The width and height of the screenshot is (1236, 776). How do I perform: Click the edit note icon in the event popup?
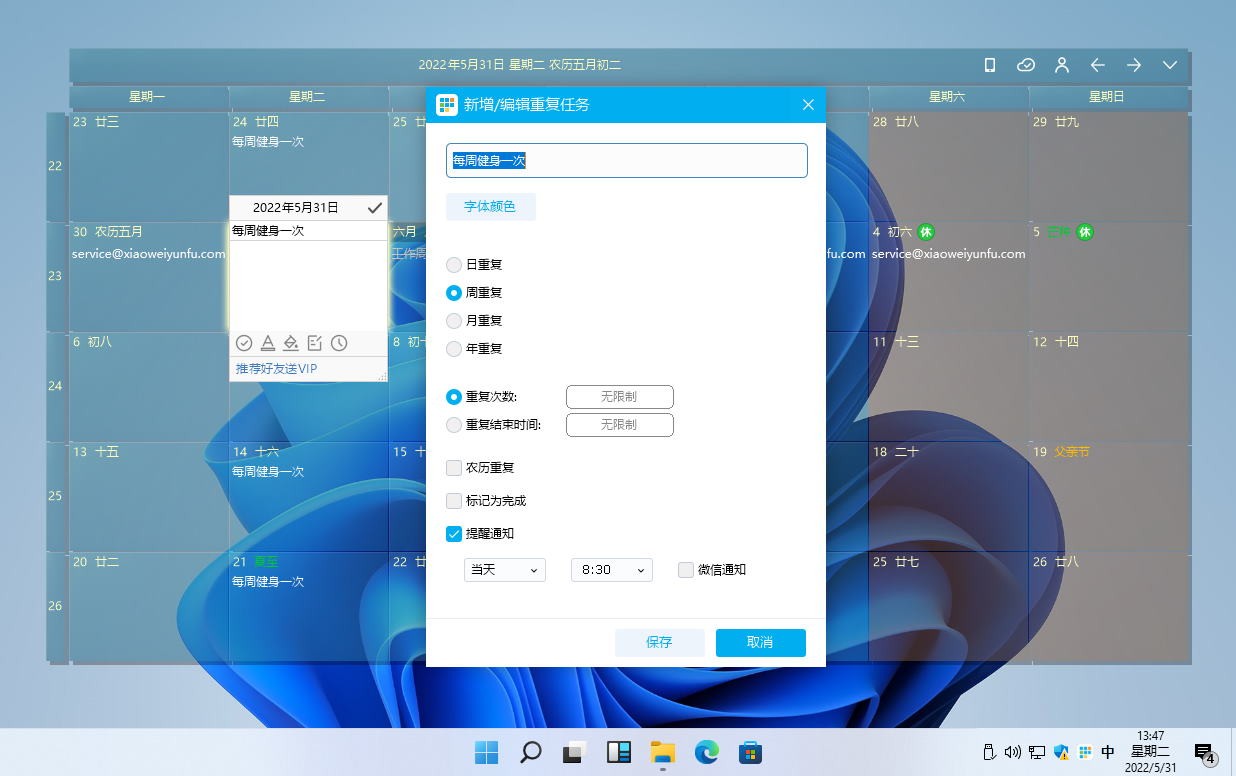point(315,343)
